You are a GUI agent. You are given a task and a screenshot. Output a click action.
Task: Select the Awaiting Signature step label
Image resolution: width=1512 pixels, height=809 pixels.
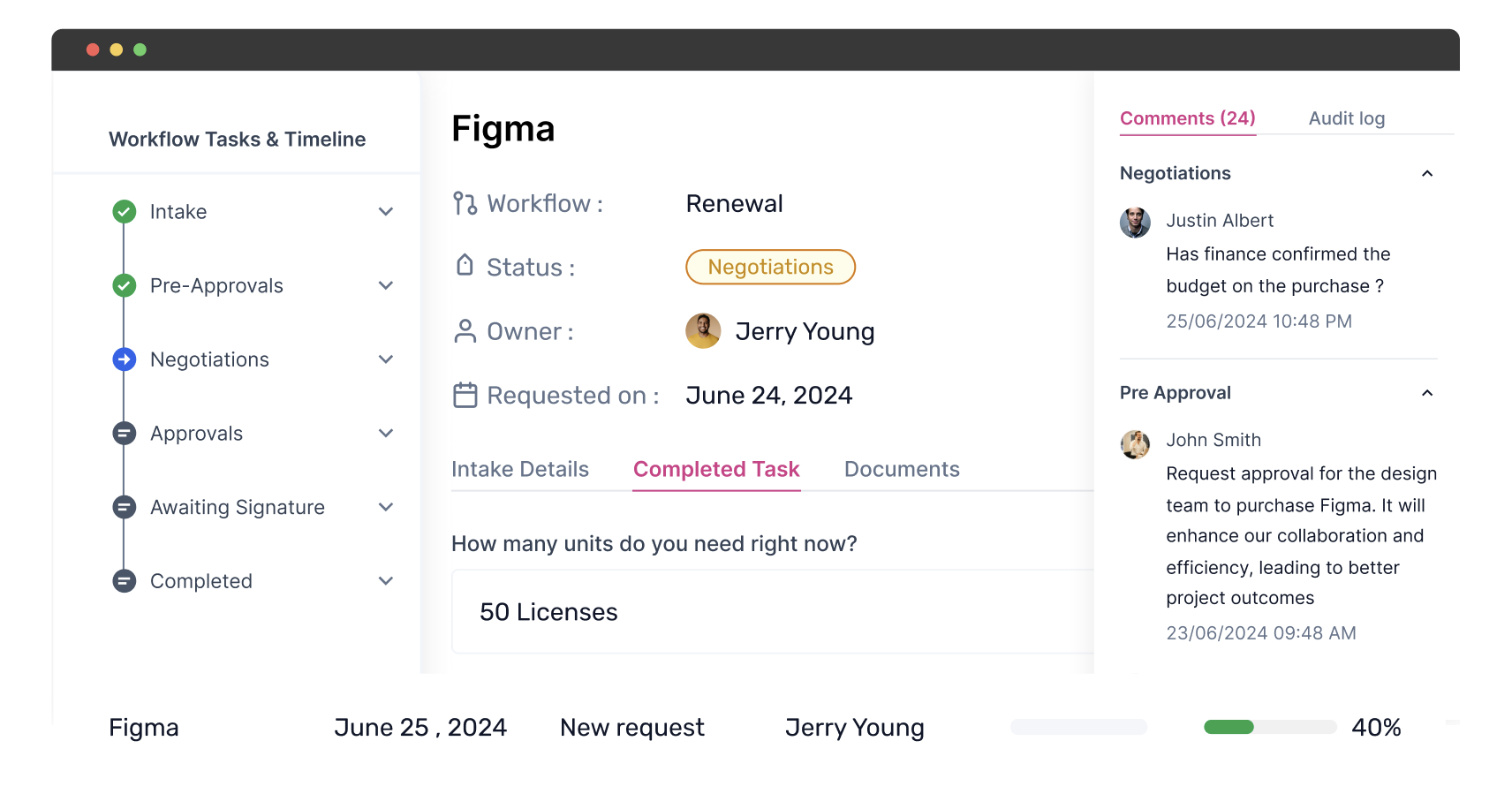coord(238,507)
